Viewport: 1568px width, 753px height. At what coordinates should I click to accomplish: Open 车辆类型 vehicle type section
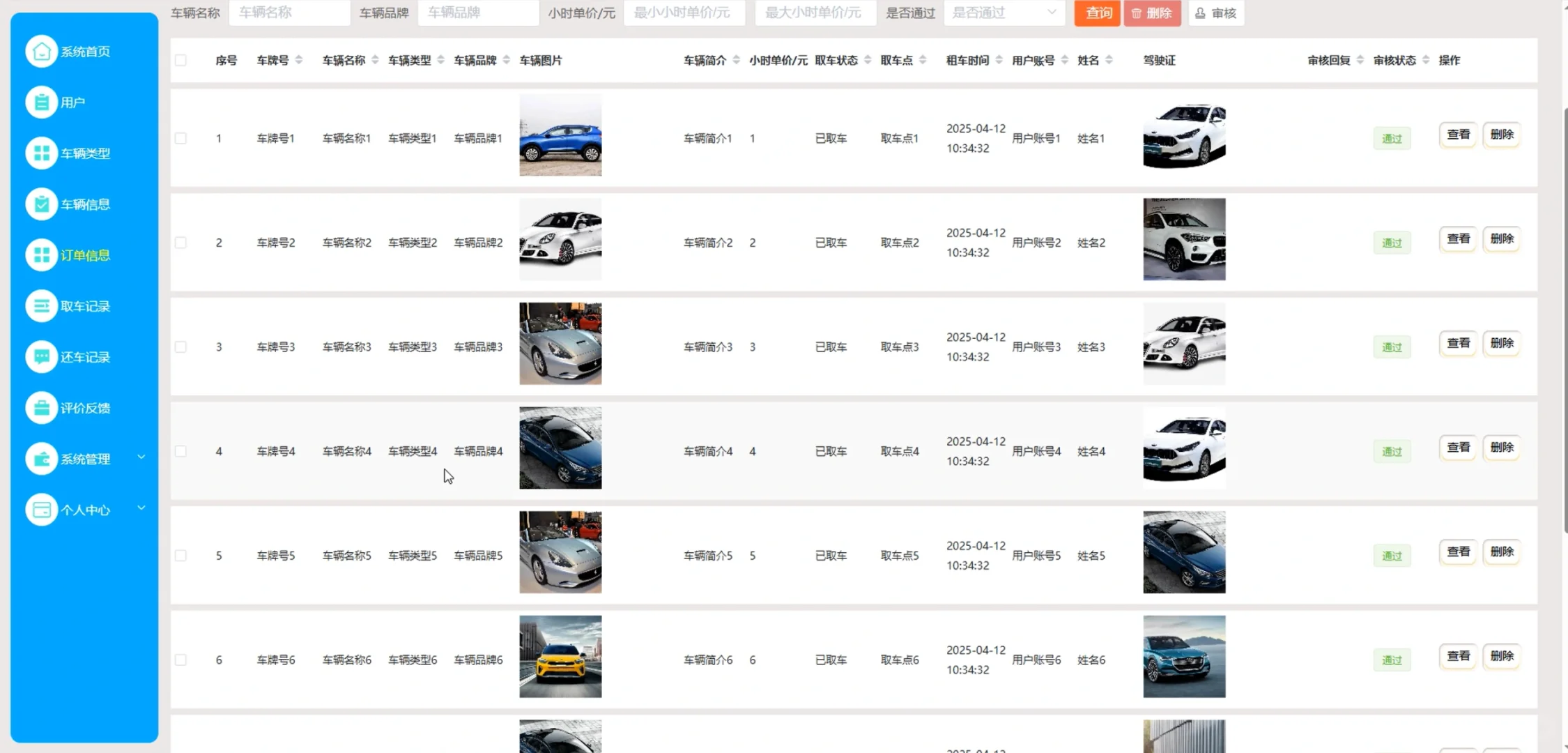(42, 153)
